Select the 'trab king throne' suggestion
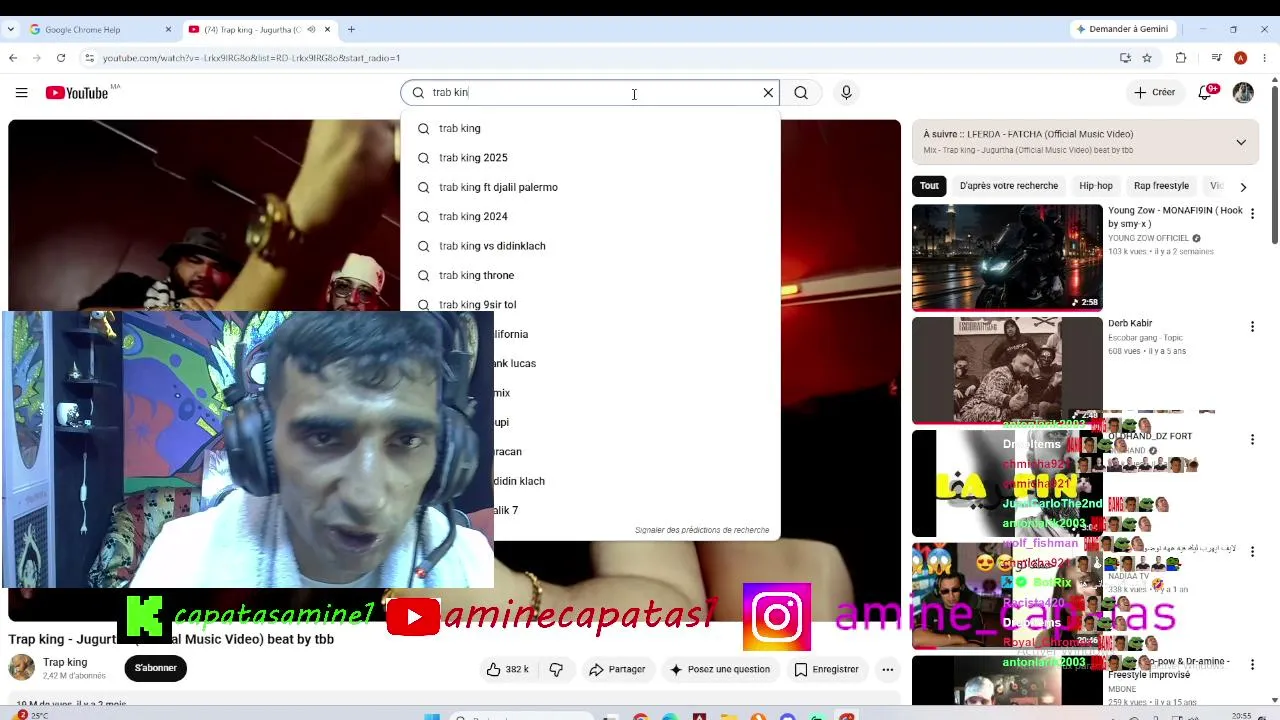The width and height of the screenshot is (1280, 720). [x=590, y=275]
